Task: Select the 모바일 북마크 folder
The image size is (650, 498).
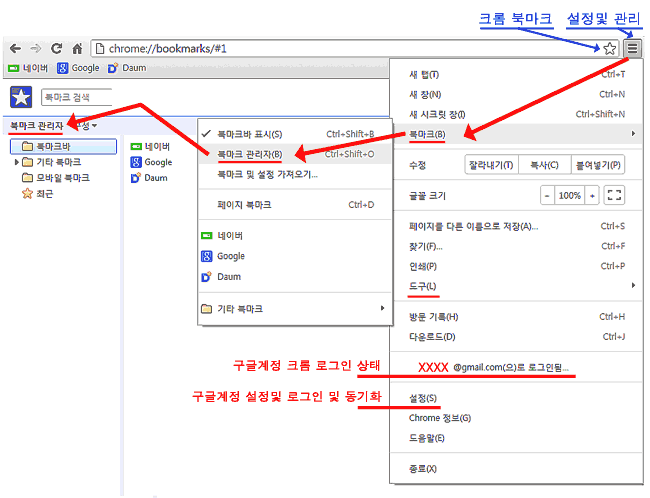Action: (x=56, y=178)
